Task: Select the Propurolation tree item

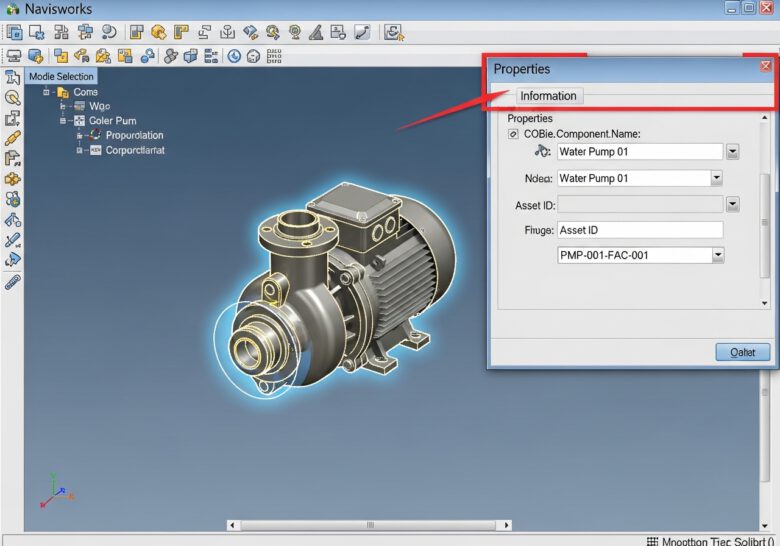Action: (x=134, y=135)
